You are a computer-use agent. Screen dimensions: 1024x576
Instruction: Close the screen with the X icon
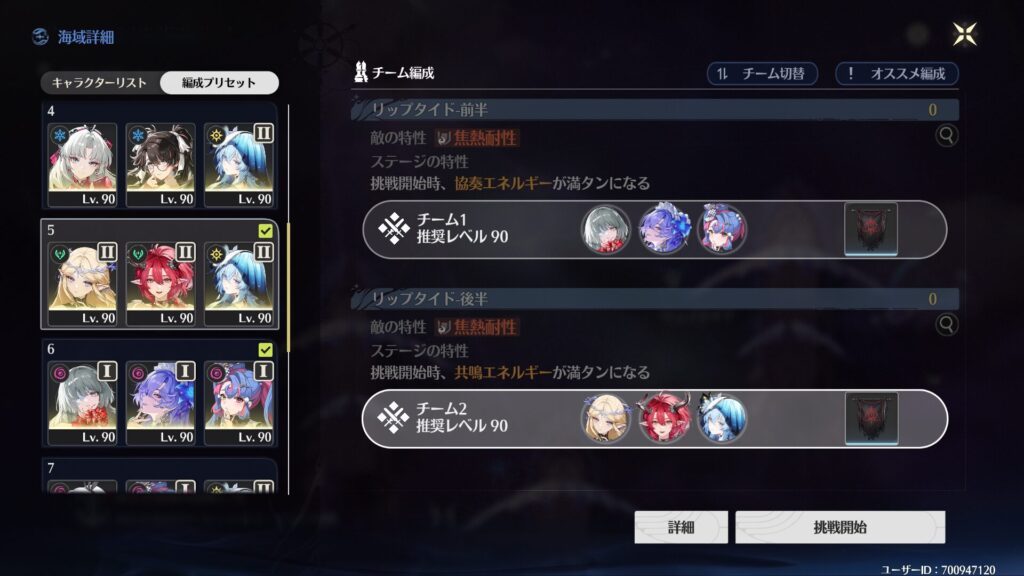point(965,34)
